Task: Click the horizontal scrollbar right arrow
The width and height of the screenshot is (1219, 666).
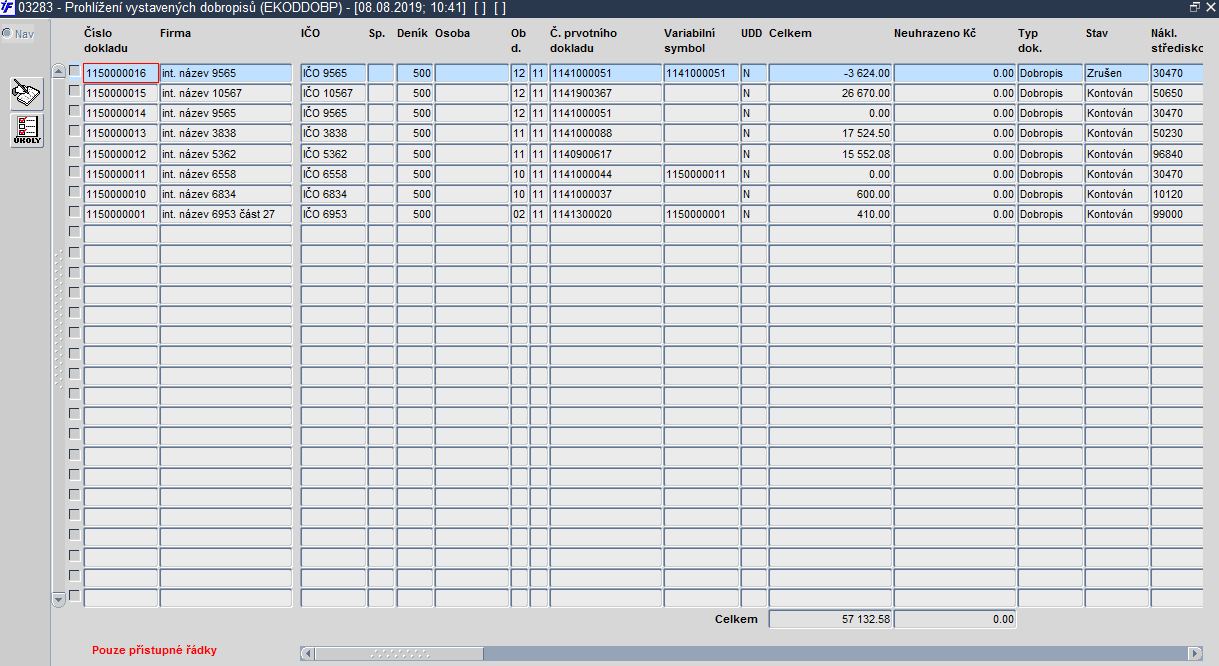Action: (x=1194, y=653)
